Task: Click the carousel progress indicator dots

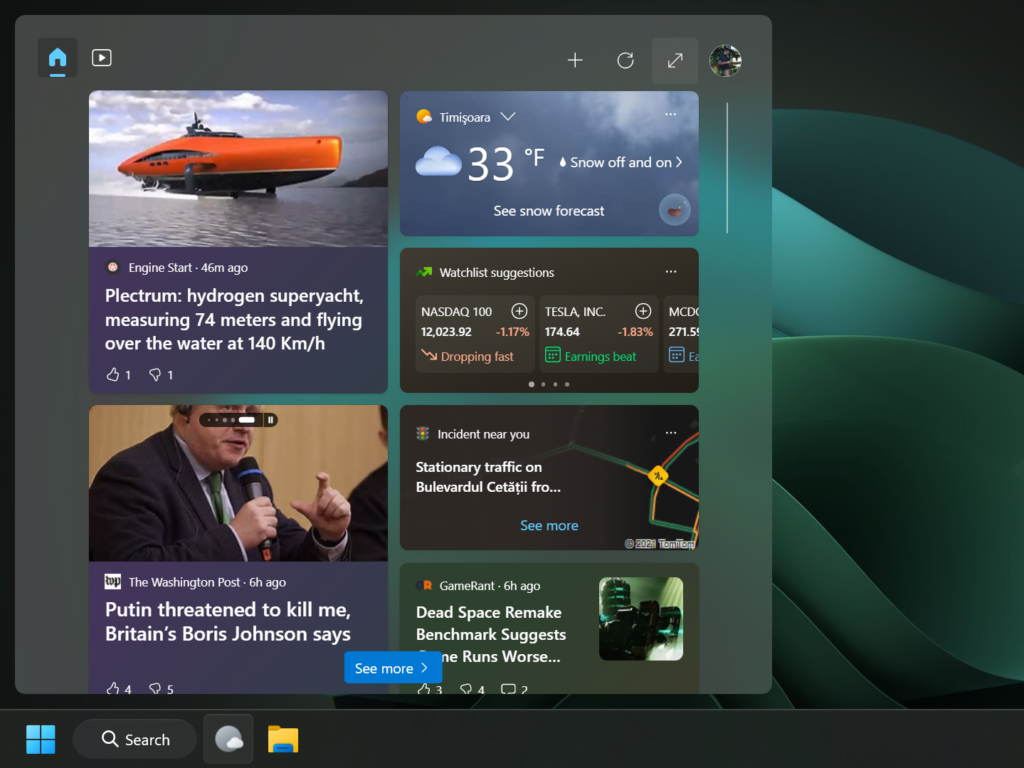Action: (x=231, y=420)
